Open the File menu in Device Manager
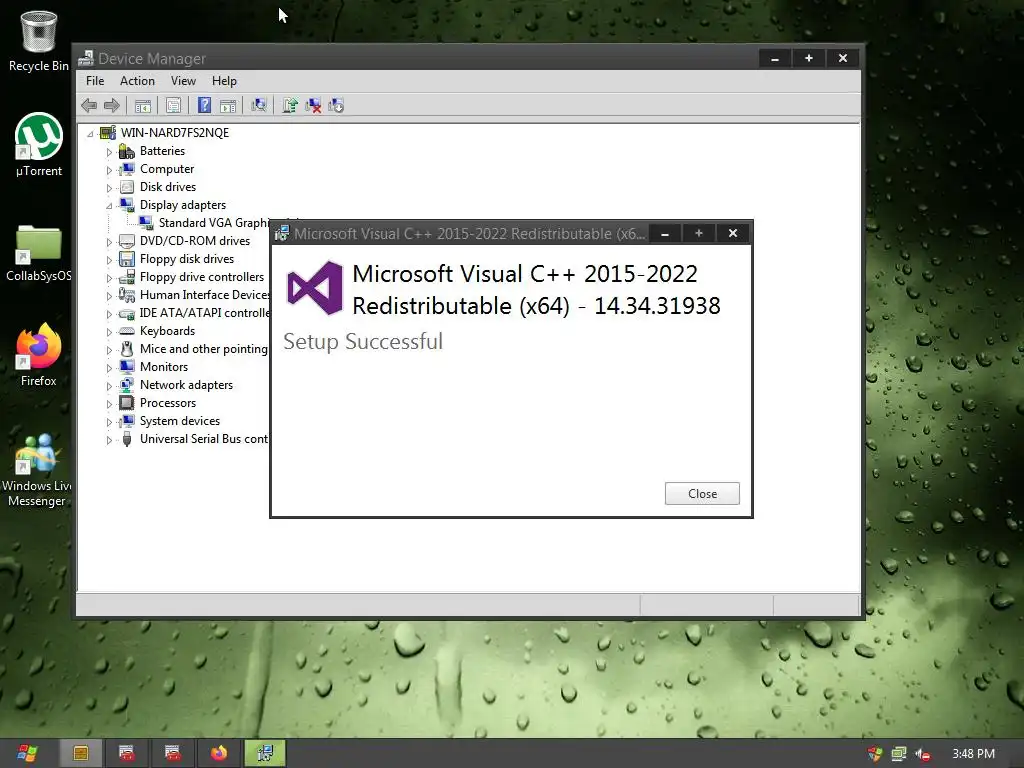This screenshot has width=1024, height=768. (x=95, y=81)
